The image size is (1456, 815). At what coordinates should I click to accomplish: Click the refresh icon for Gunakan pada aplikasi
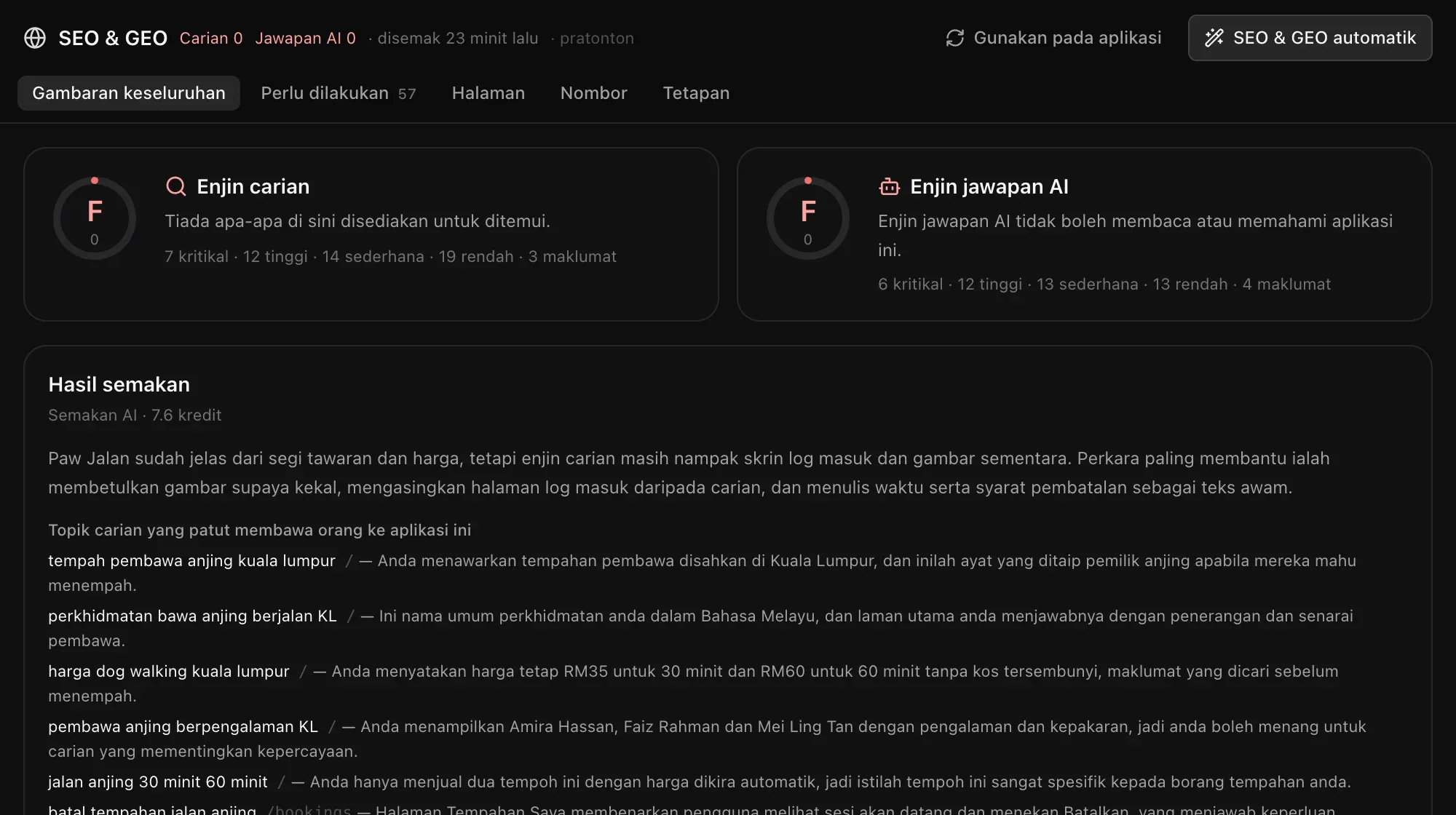tap(954, 38)
